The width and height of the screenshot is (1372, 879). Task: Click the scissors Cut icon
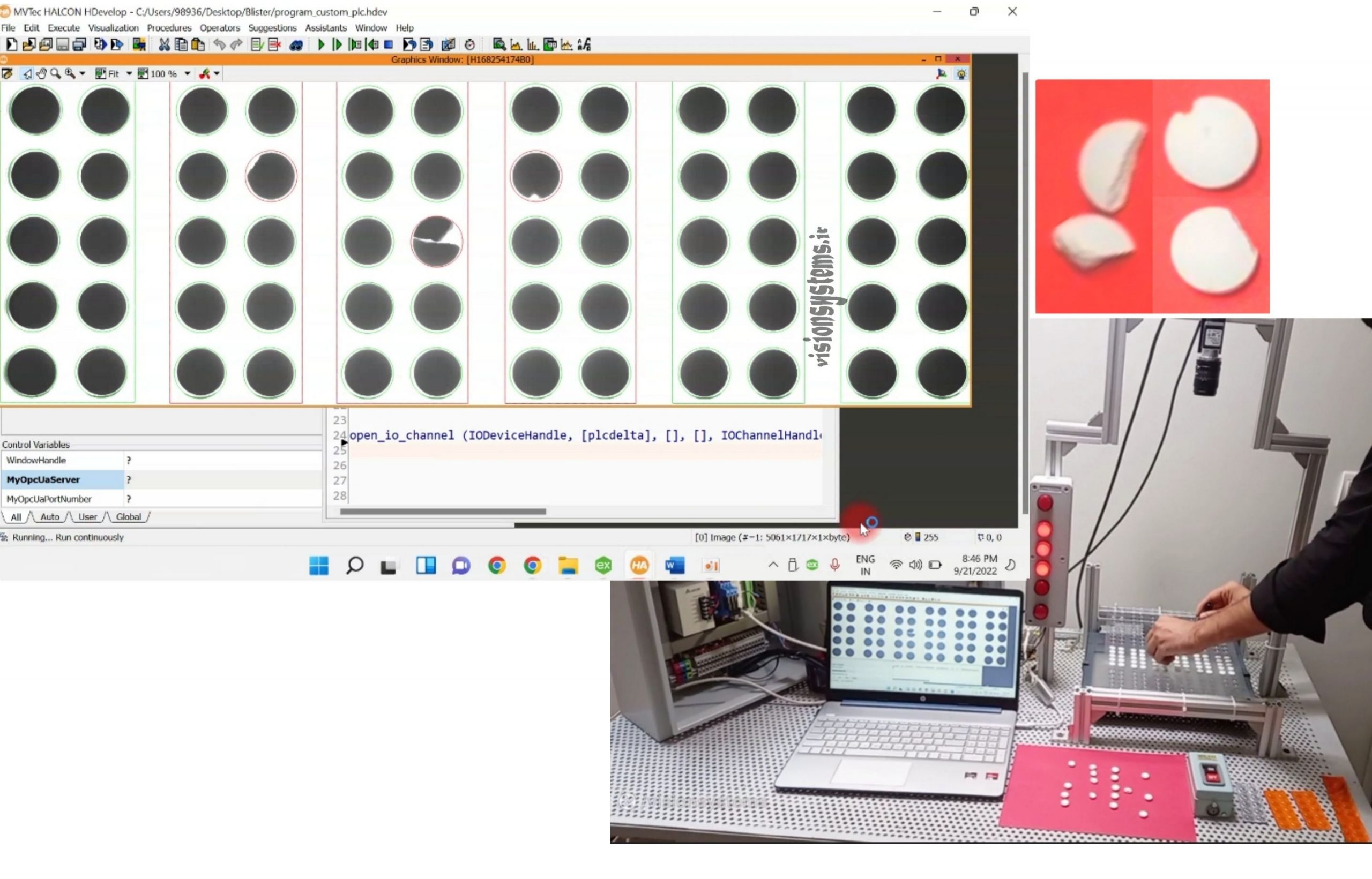point(164,44)
